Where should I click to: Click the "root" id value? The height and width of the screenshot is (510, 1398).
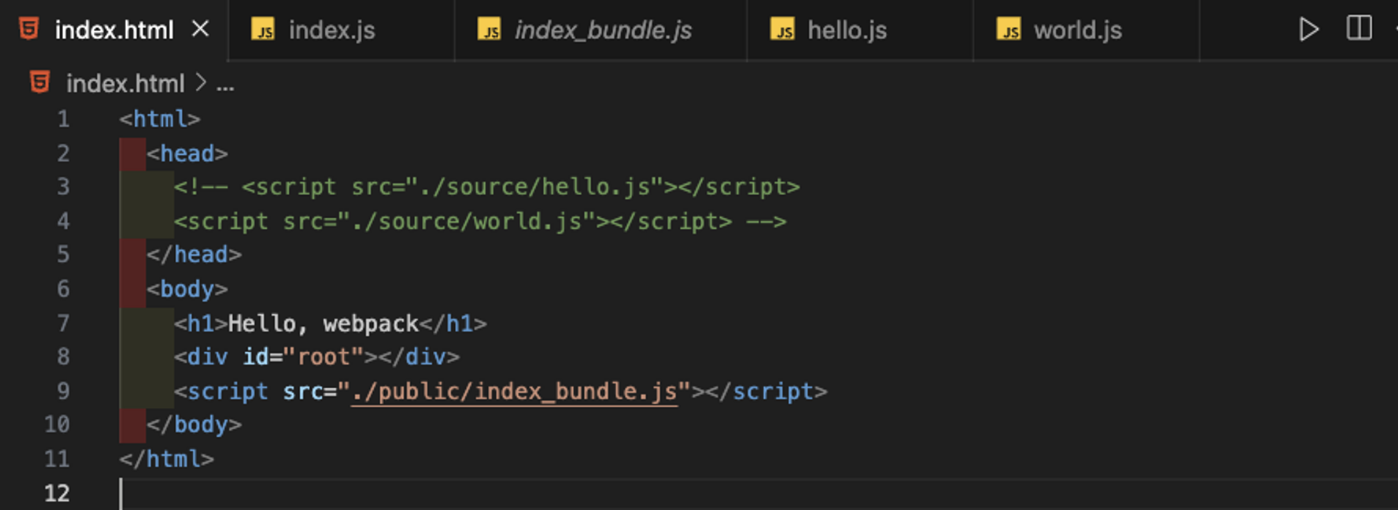[323, 357]
